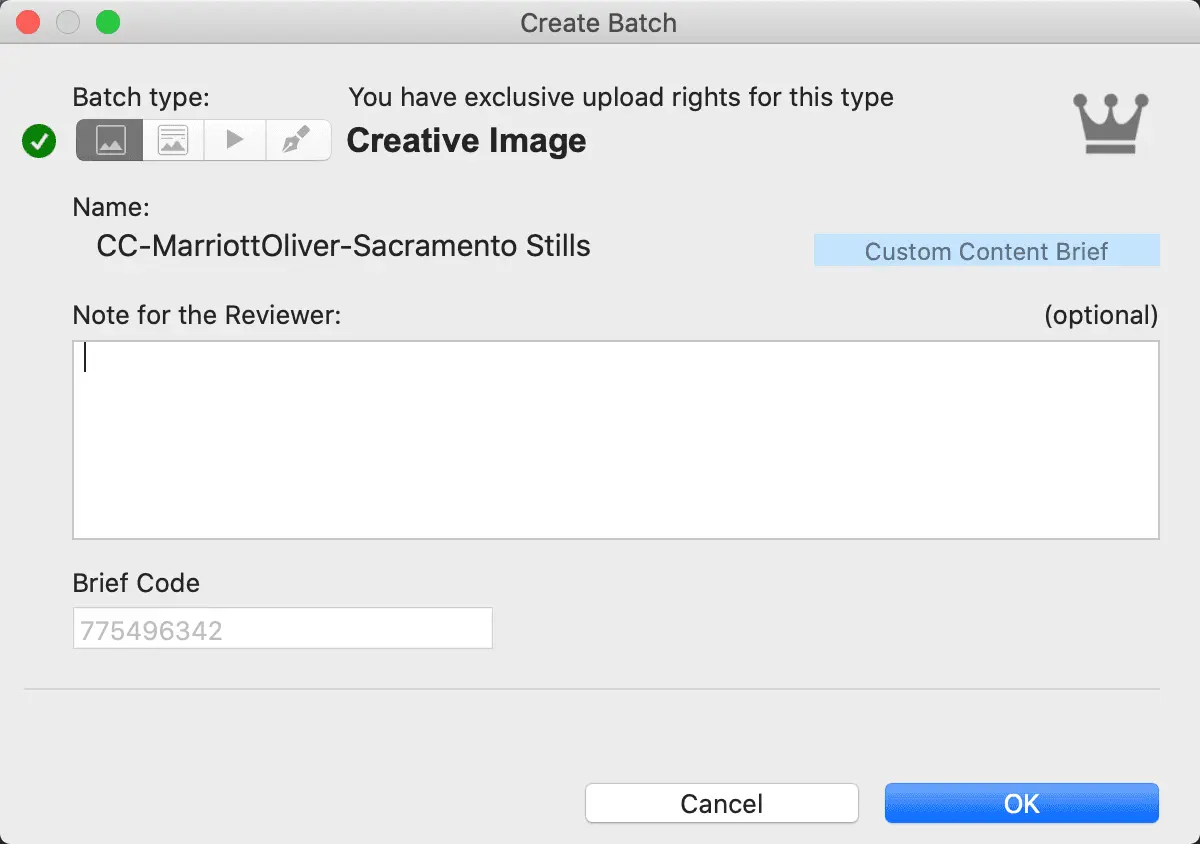The width and height of the screenshot is (1200, 844).
Task: Select the Illustration pen batch type icon
Action: [x=298, y=141]
